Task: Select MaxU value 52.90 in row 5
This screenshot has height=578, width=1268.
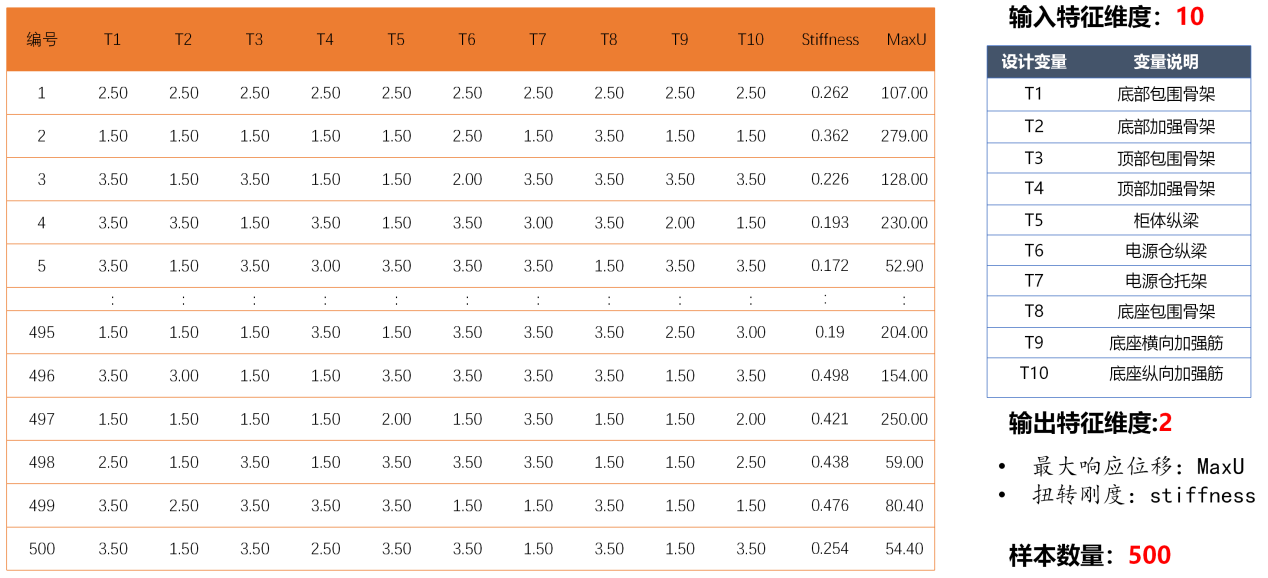Action: [904, 266]
